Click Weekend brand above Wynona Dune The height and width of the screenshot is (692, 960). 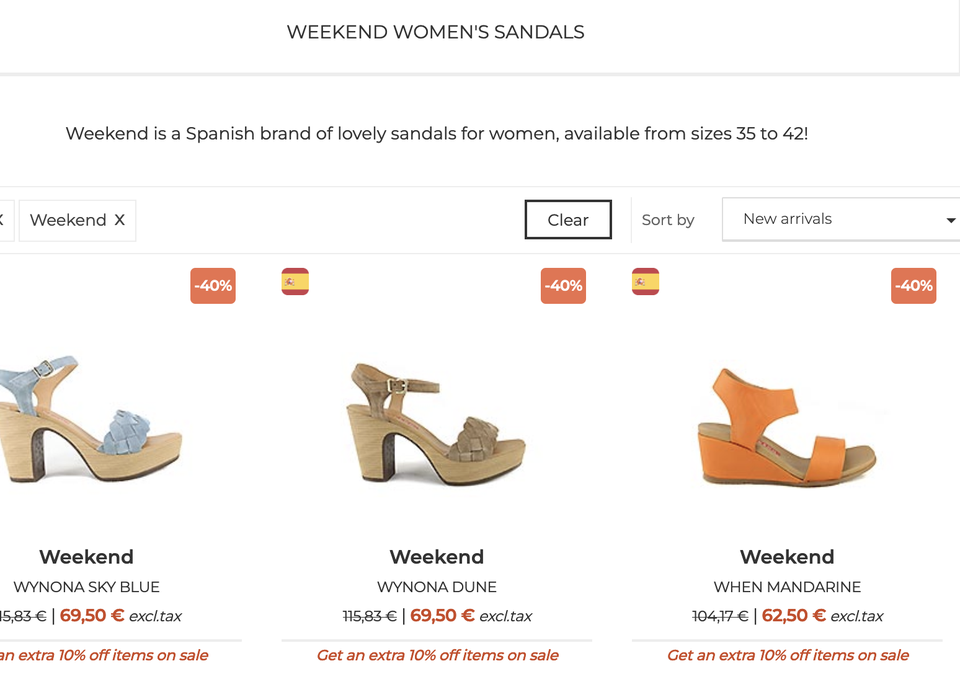(437, 557)
